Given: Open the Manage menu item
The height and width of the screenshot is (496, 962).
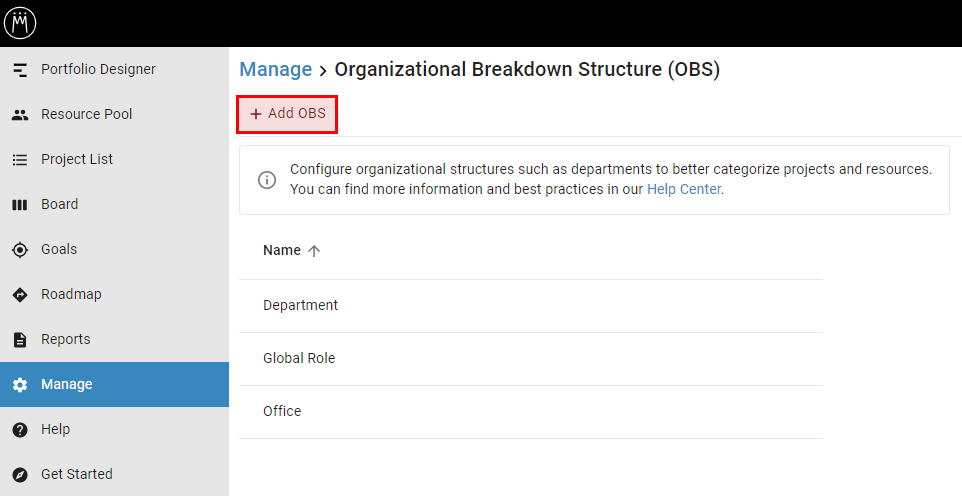Looking at the screenshot, I should pos(66,384).
